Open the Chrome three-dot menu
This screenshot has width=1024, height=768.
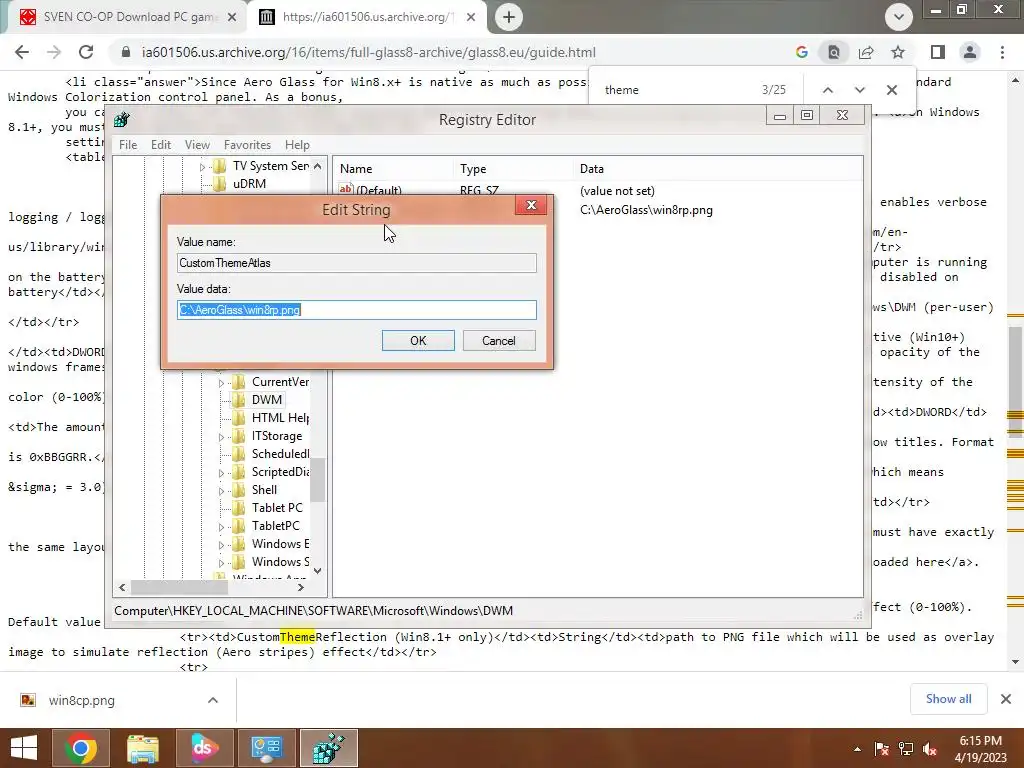1002,52
